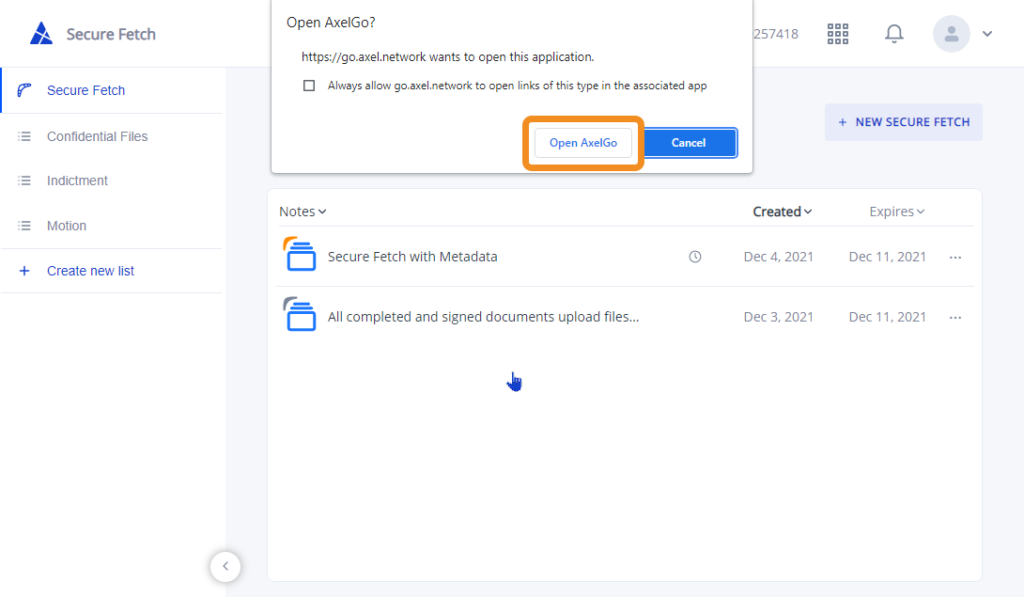Screen dimensions: 1024x597
Task: Click the Dec 3, 2021 created date
Action: pos(778,317)
